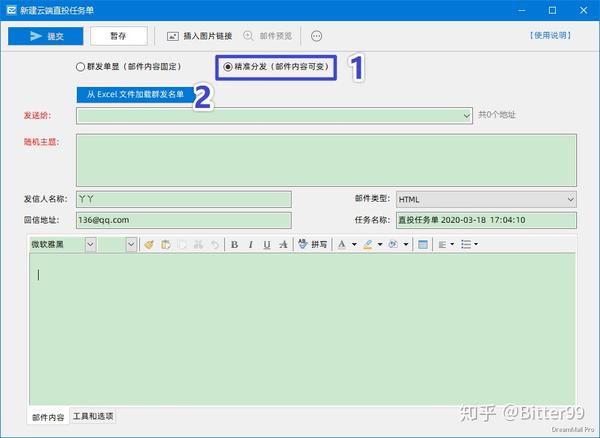Click the insert table icon
Viewport: 600px width, 438px height.
click(x=423, y=244)
